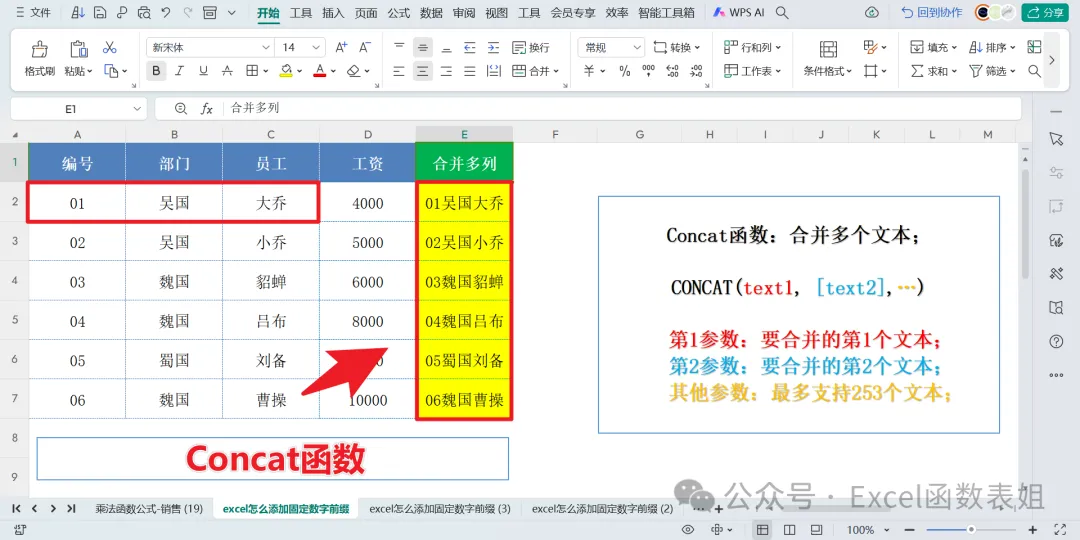
Task: Select the Format Painter (格式刷) tool
Action: pyautogui.click(x=40, y=58)
